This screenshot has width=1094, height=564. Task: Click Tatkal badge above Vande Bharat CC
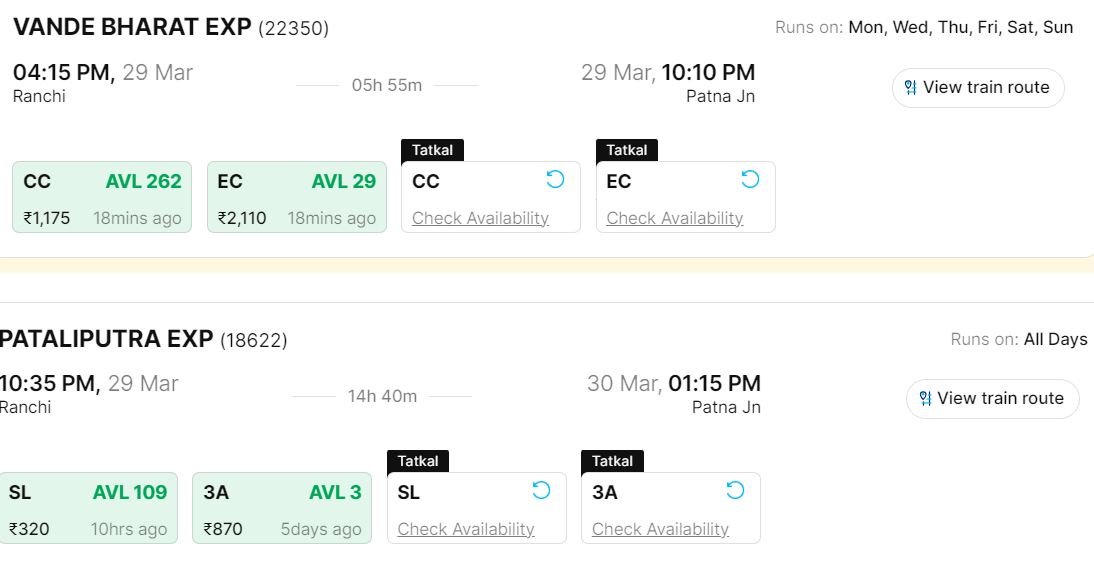point(432,150)
